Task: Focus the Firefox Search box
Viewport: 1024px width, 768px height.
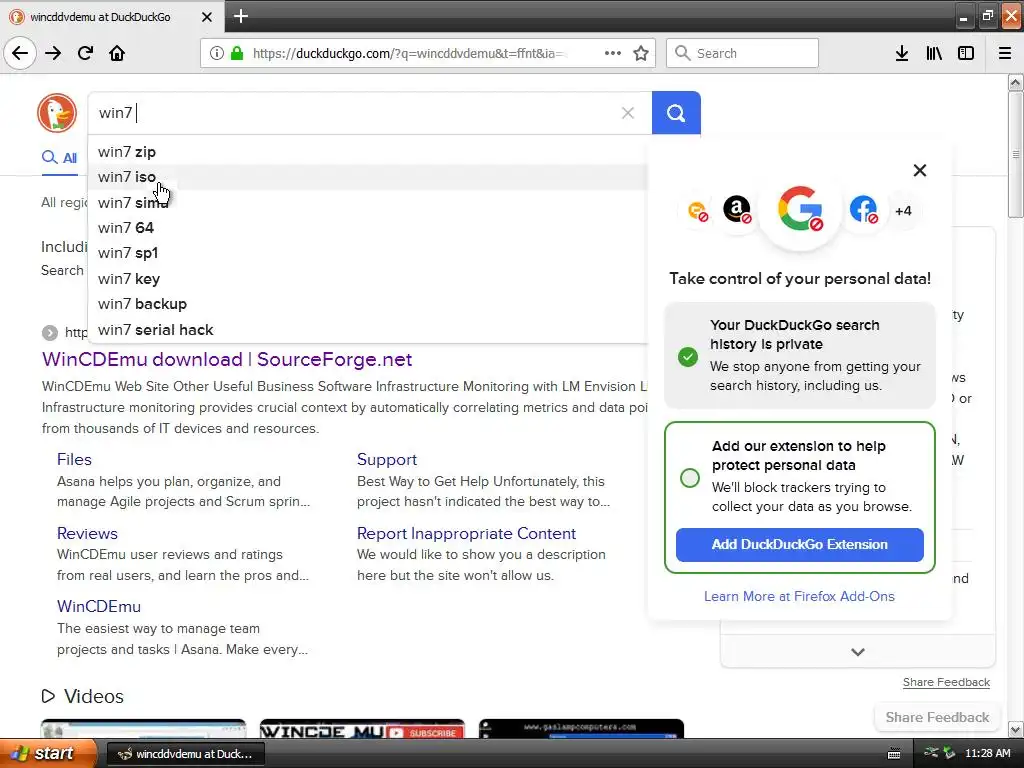Action: [x=742, y=53]
